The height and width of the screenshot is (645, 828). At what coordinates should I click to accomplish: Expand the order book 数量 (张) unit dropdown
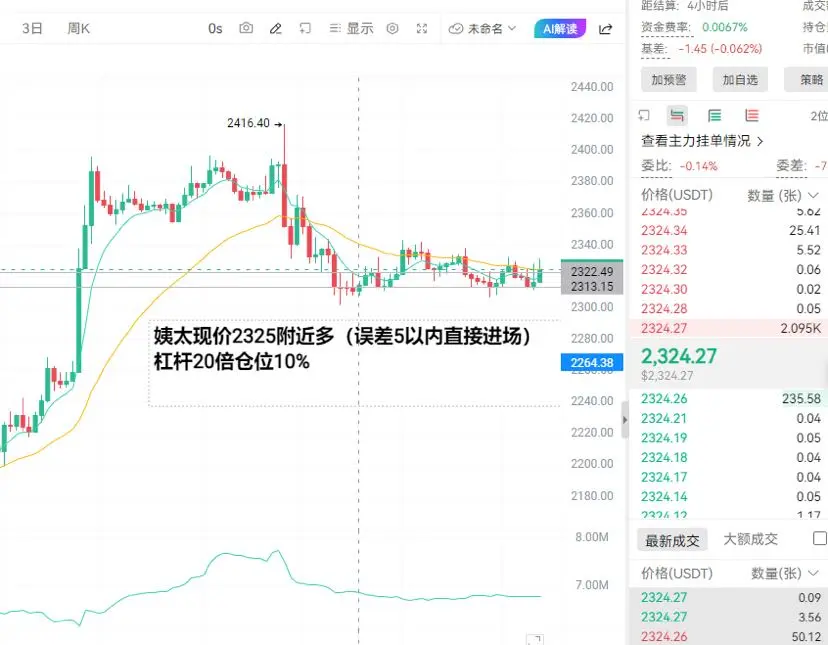click(x=783, y=196)
